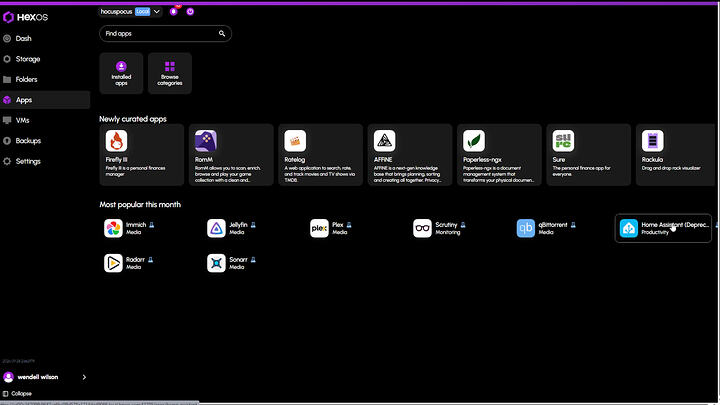Open the RomM app card

[x=231, y=155]
